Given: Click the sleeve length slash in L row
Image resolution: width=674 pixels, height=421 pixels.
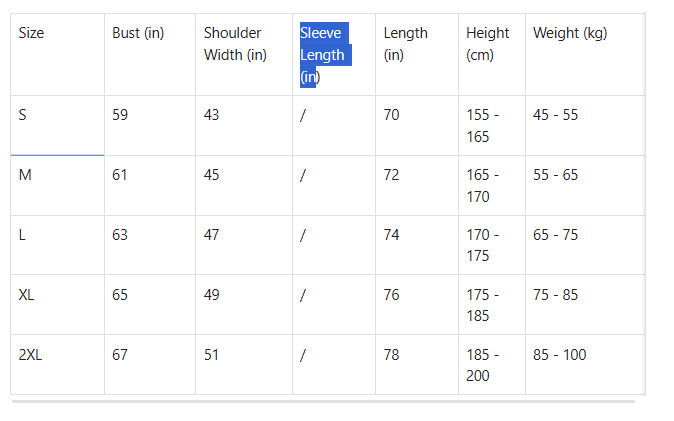Looking at the screenshot, I should click(302, 235).
